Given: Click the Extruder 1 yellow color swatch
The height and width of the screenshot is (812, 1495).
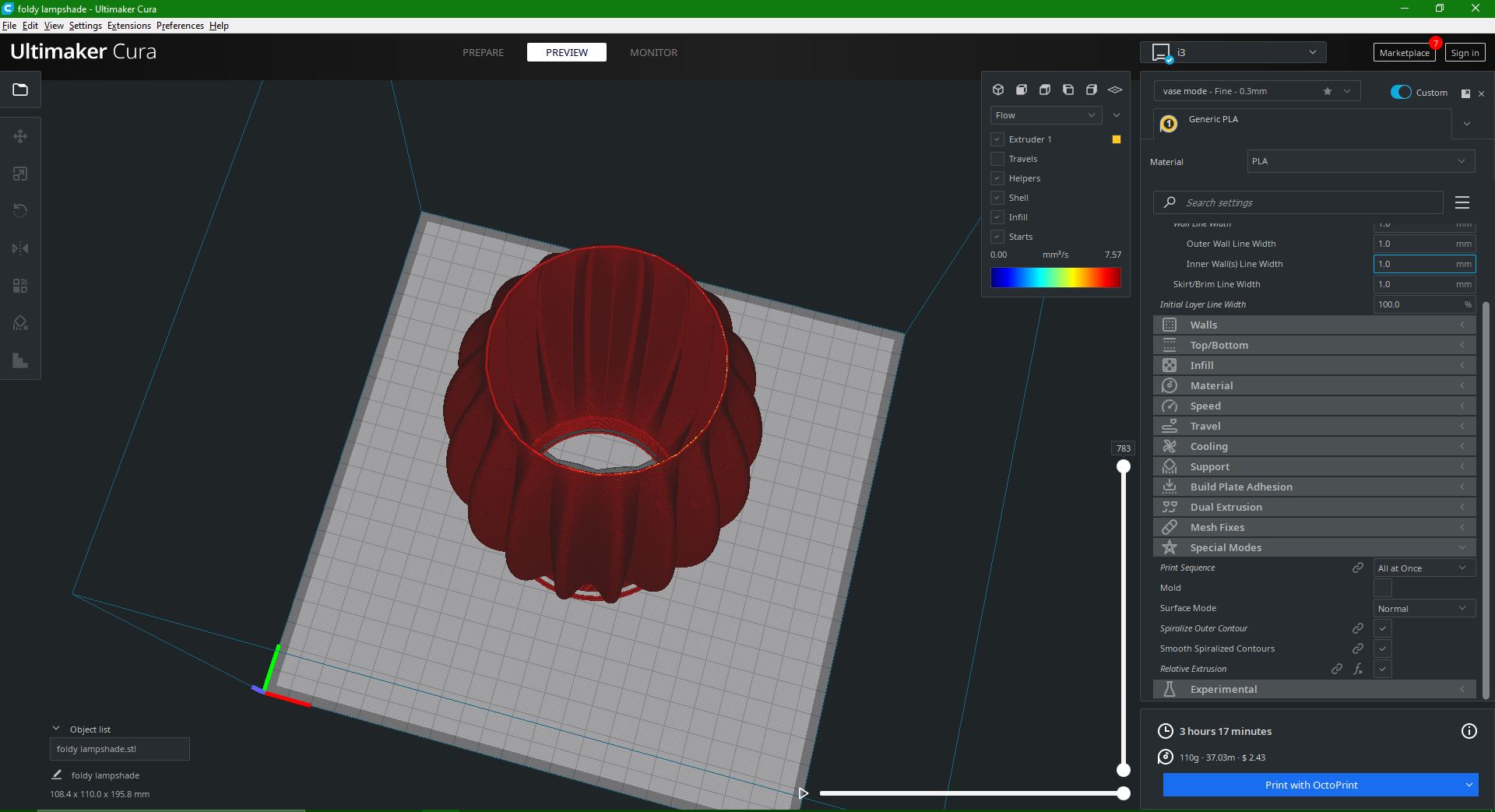Looking at the screenshot, I should [1116, 139].
